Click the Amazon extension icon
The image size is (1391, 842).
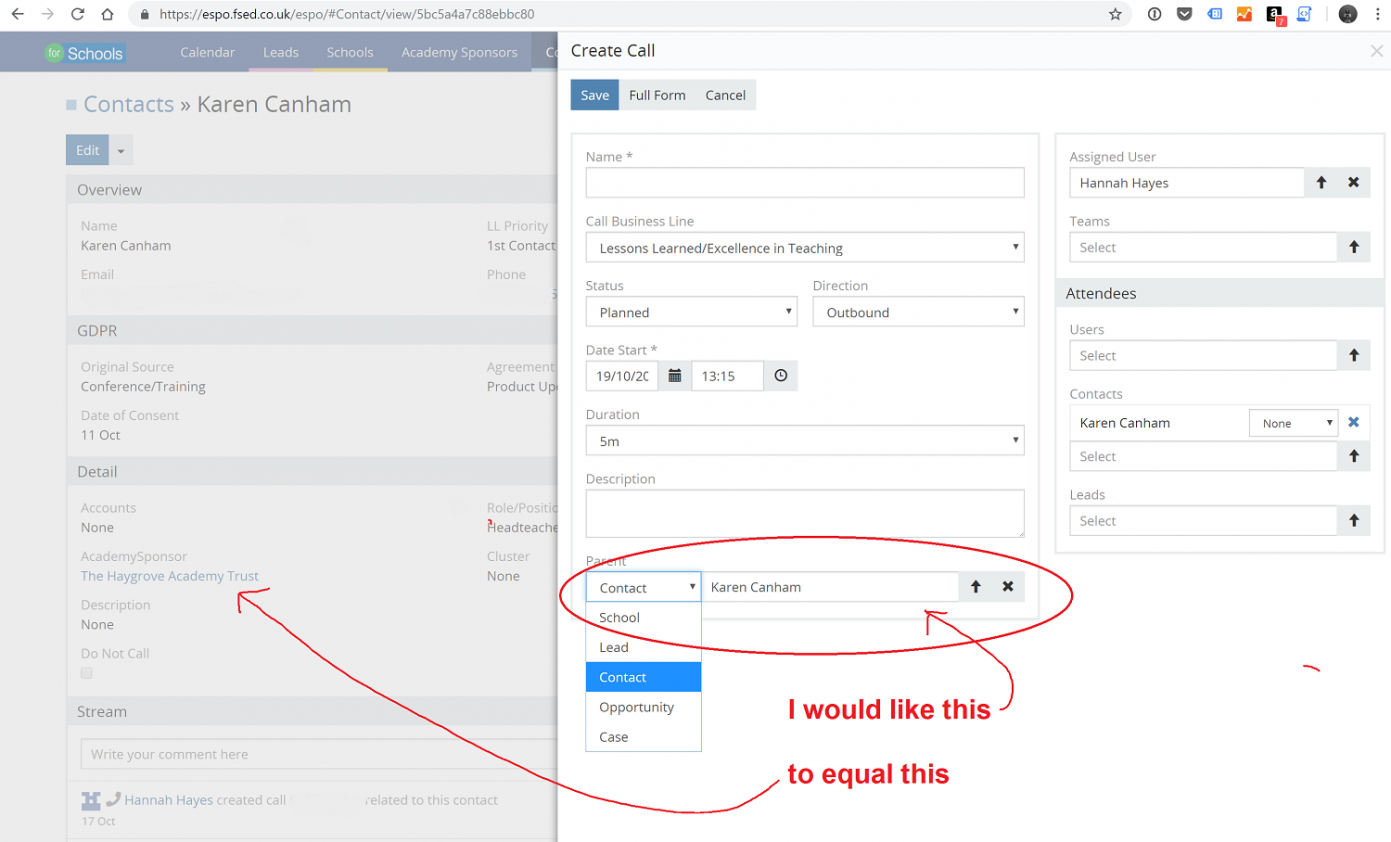point(1275,15)
